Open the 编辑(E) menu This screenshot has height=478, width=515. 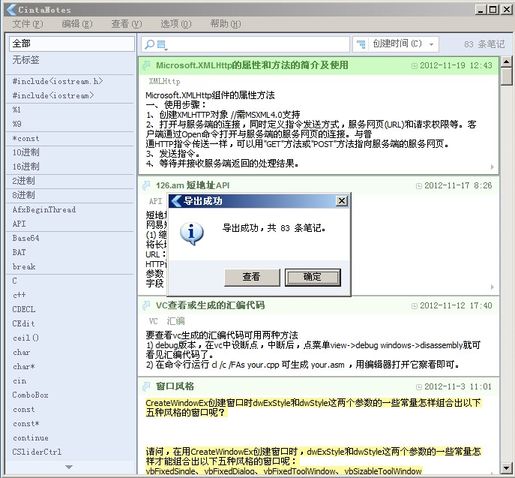point(77,24)
